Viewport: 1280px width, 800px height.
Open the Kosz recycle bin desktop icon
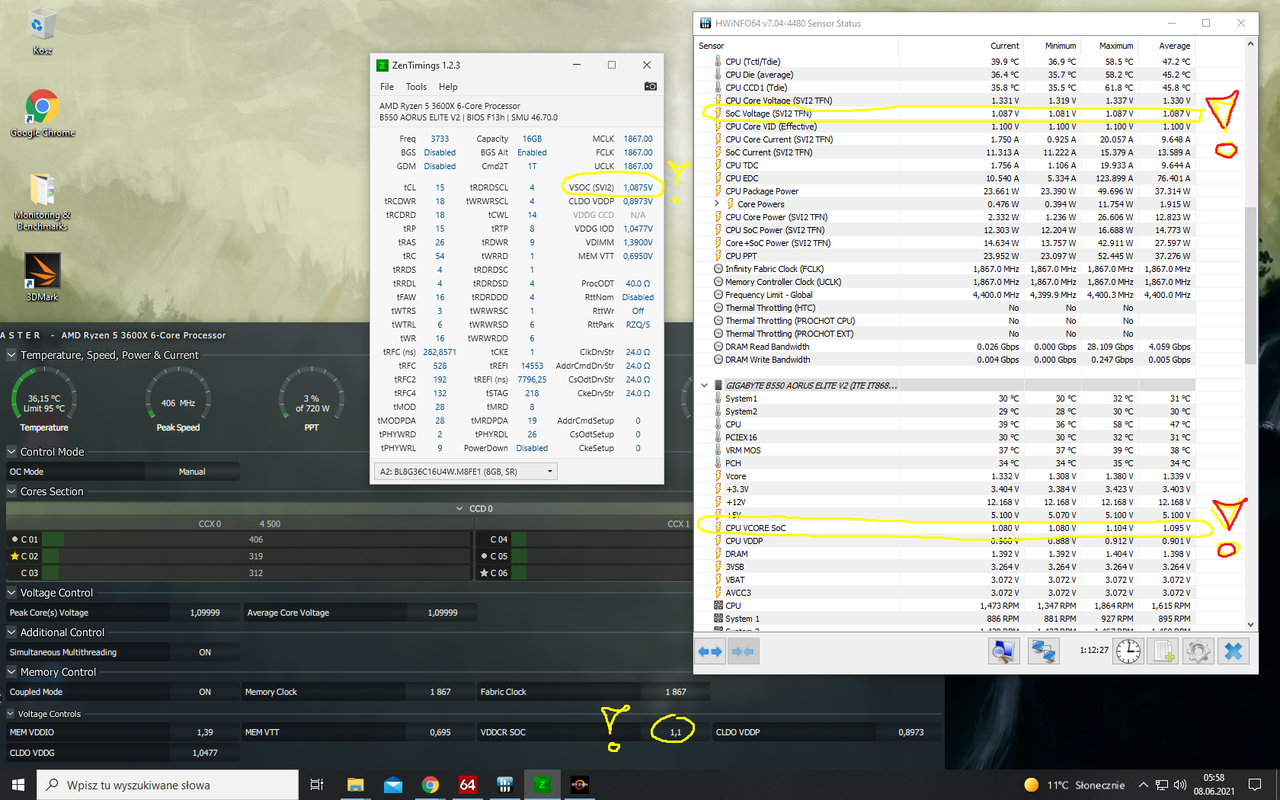pyautogui.click(x=42, y=31)
